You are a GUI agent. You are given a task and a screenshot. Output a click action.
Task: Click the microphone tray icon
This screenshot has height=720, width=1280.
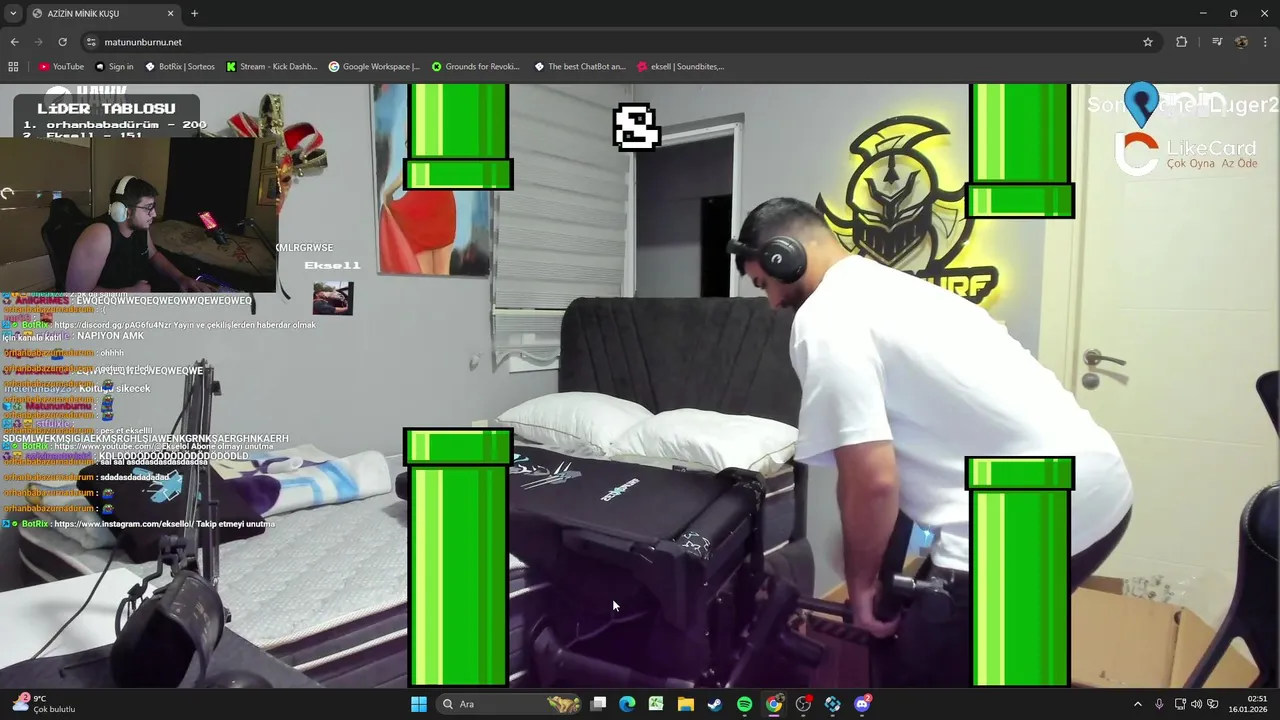1159,704
